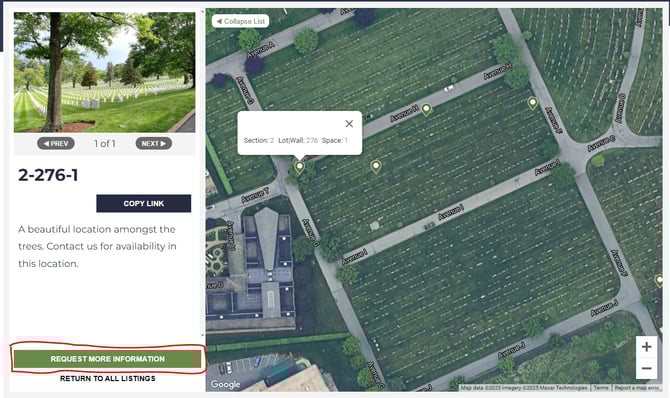The height and width of the screenshot is (398, 670).
Task: Select the map pin below the info popup
Action: pos(300,167)
